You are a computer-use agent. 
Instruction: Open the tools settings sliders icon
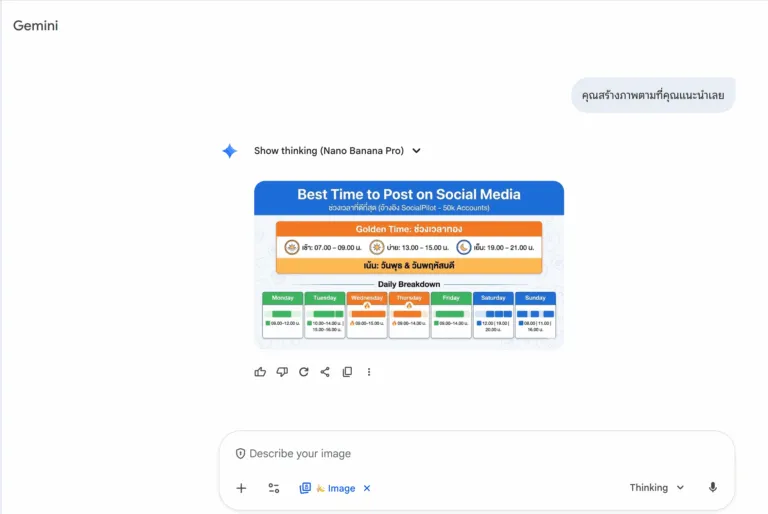coord(273,488)
